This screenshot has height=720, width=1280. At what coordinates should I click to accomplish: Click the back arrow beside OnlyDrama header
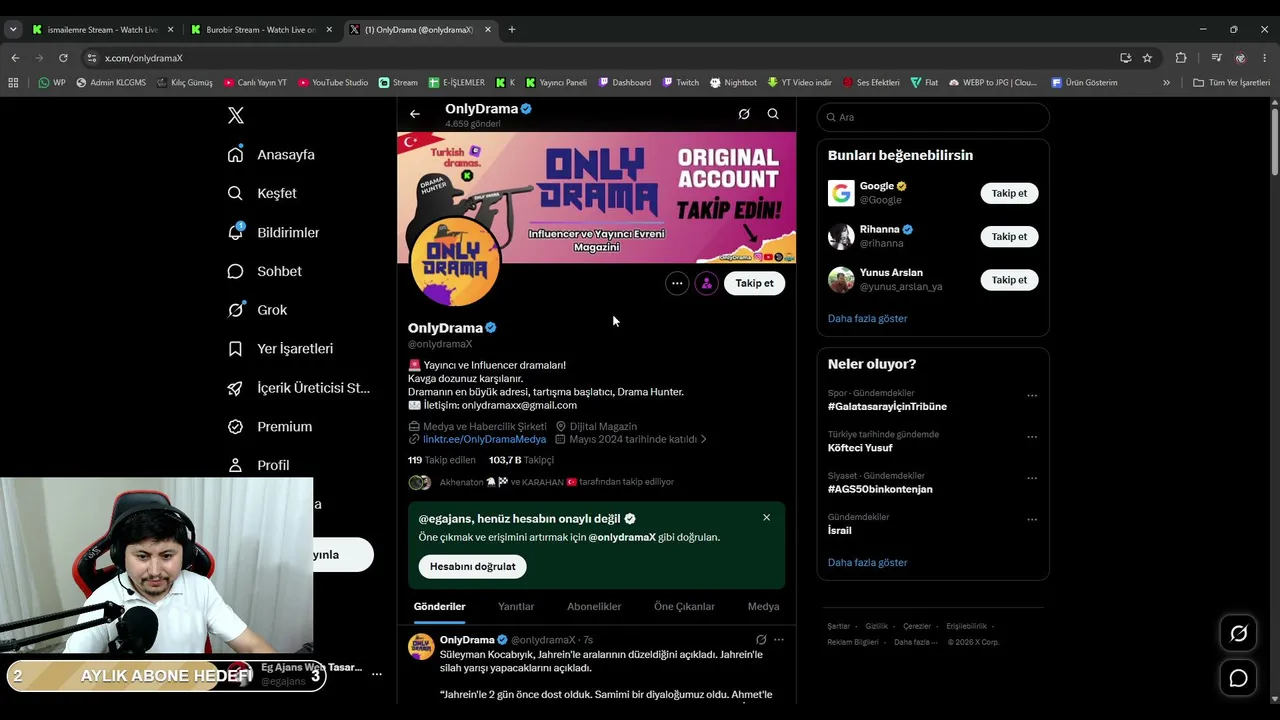(x=415, y=114)
